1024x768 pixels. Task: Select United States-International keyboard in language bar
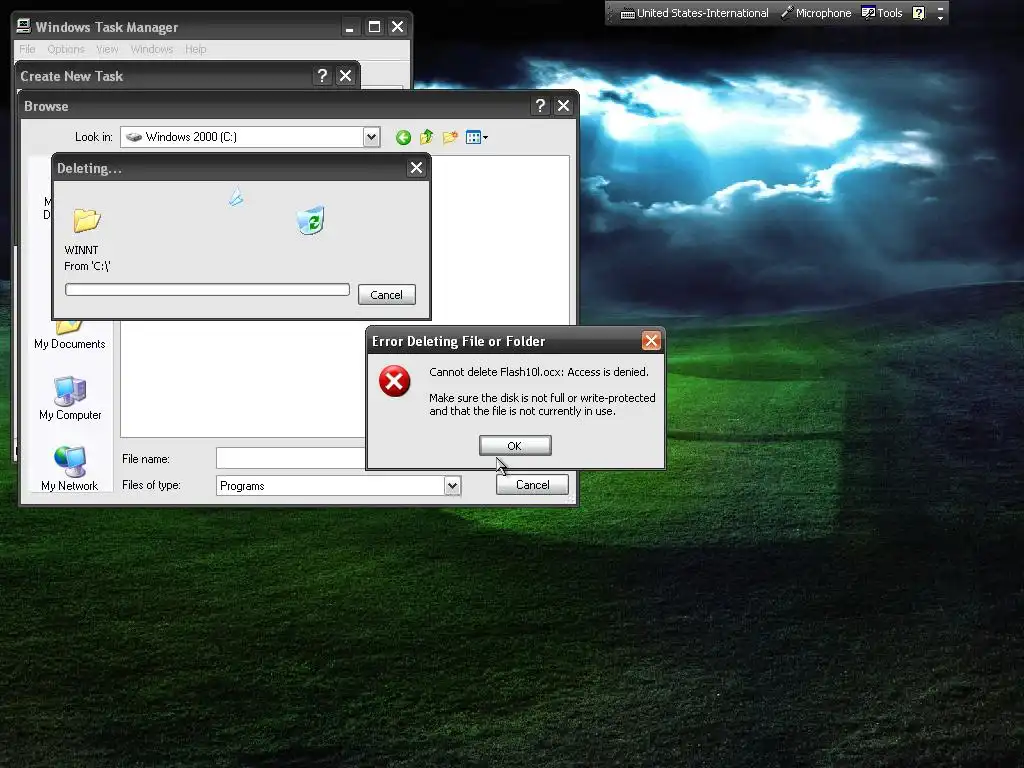(694, 13)
